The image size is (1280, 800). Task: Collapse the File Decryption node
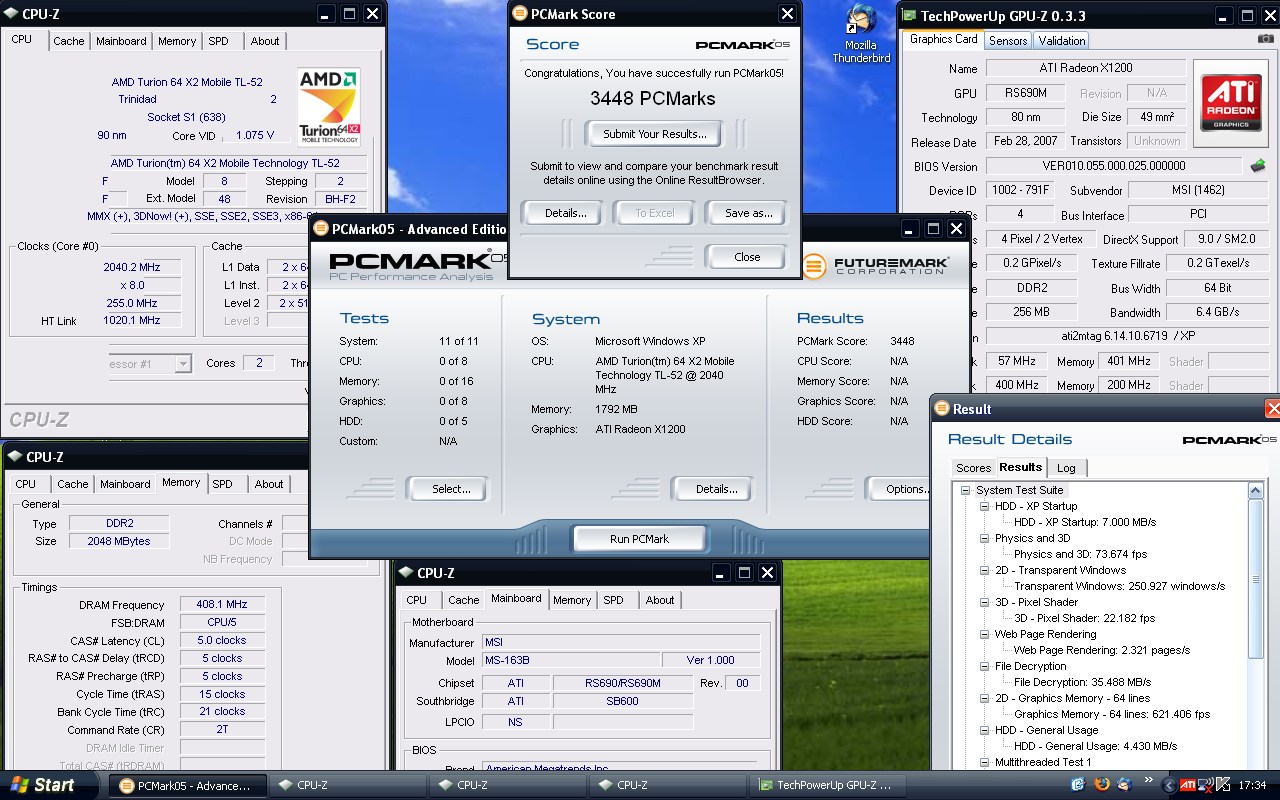985,666
